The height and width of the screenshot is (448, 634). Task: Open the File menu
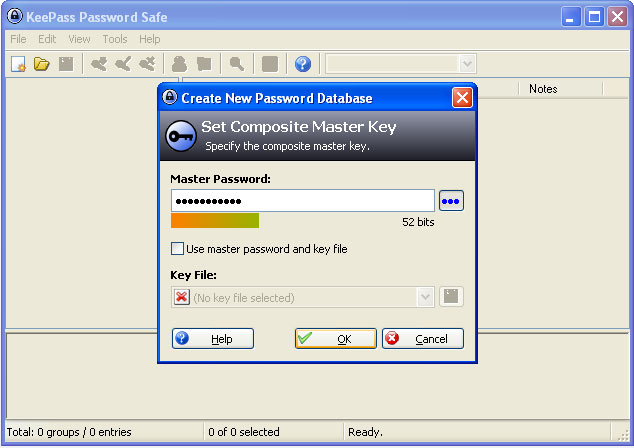click(18, 39)
